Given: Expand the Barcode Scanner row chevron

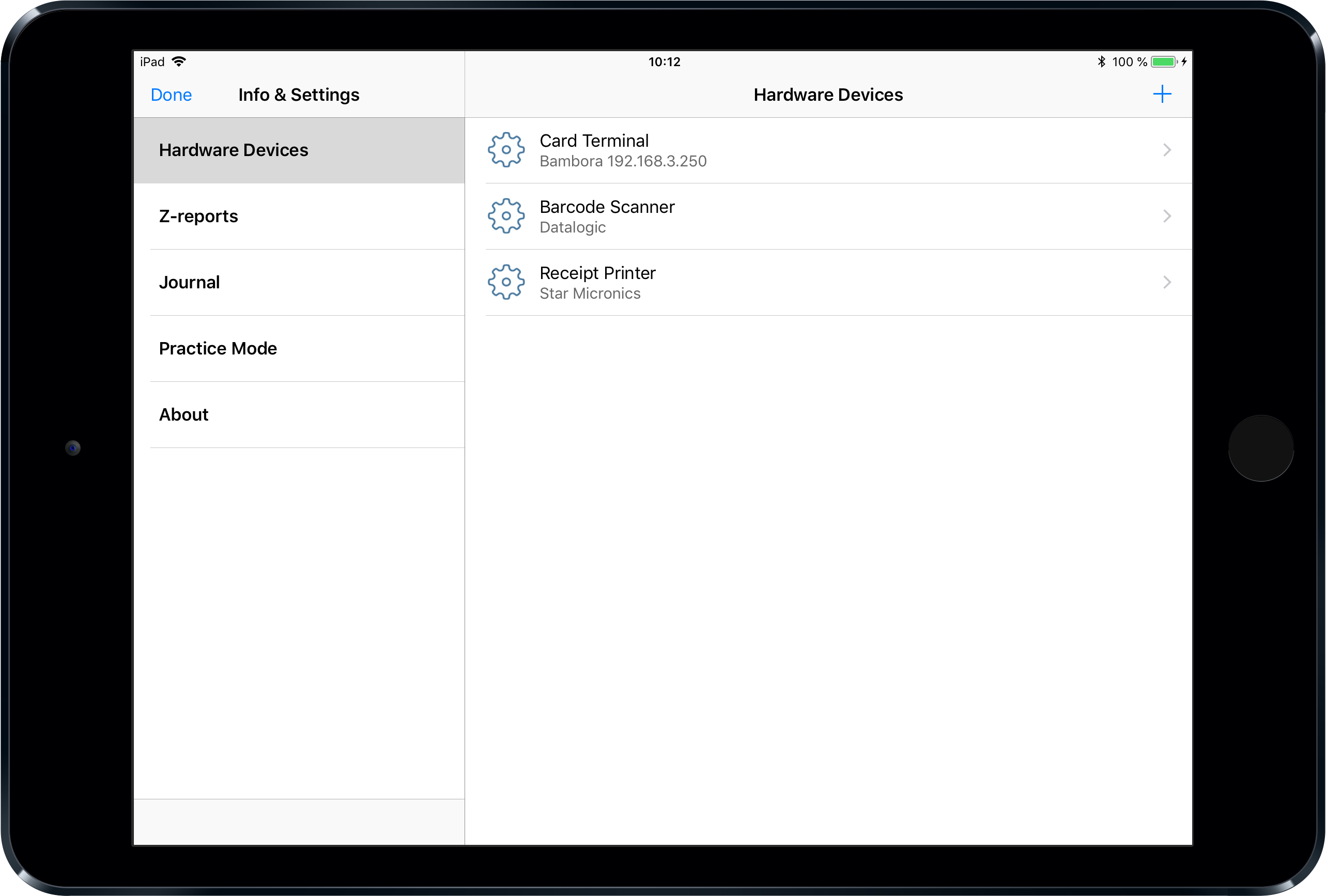Looking at the screenshot, I should coord(1167,217).
